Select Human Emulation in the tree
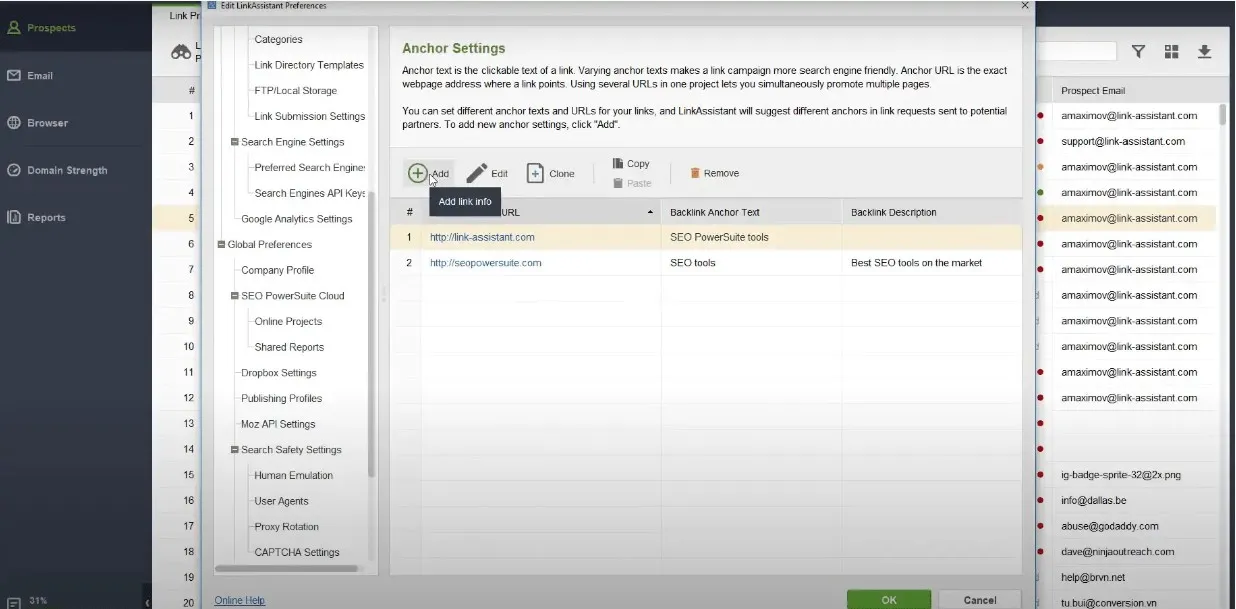 coord(293,476)
